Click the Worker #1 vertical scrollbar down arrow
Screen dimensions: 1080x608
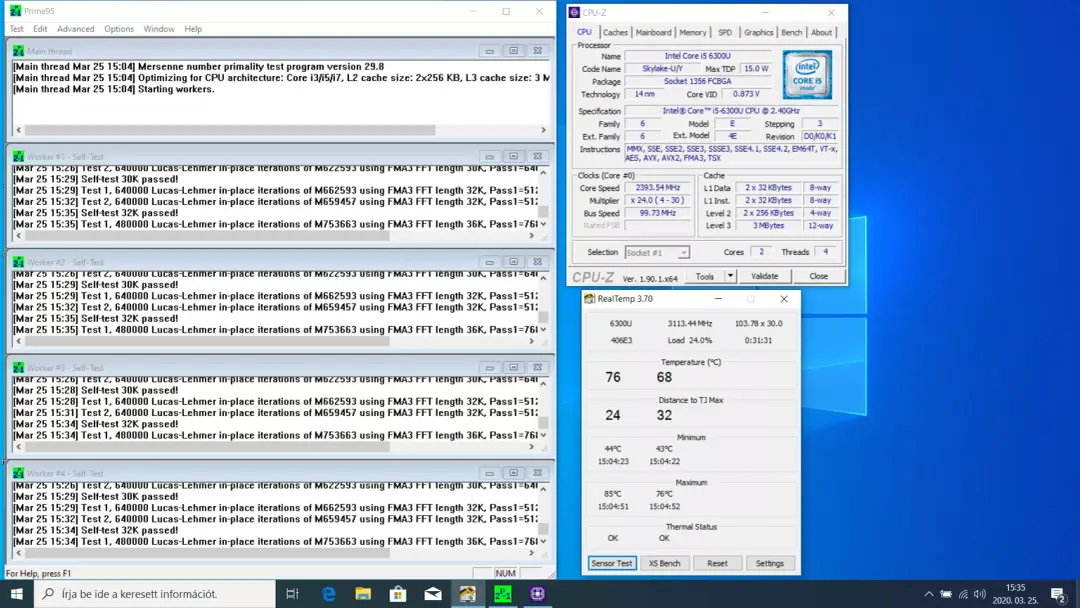543,224
